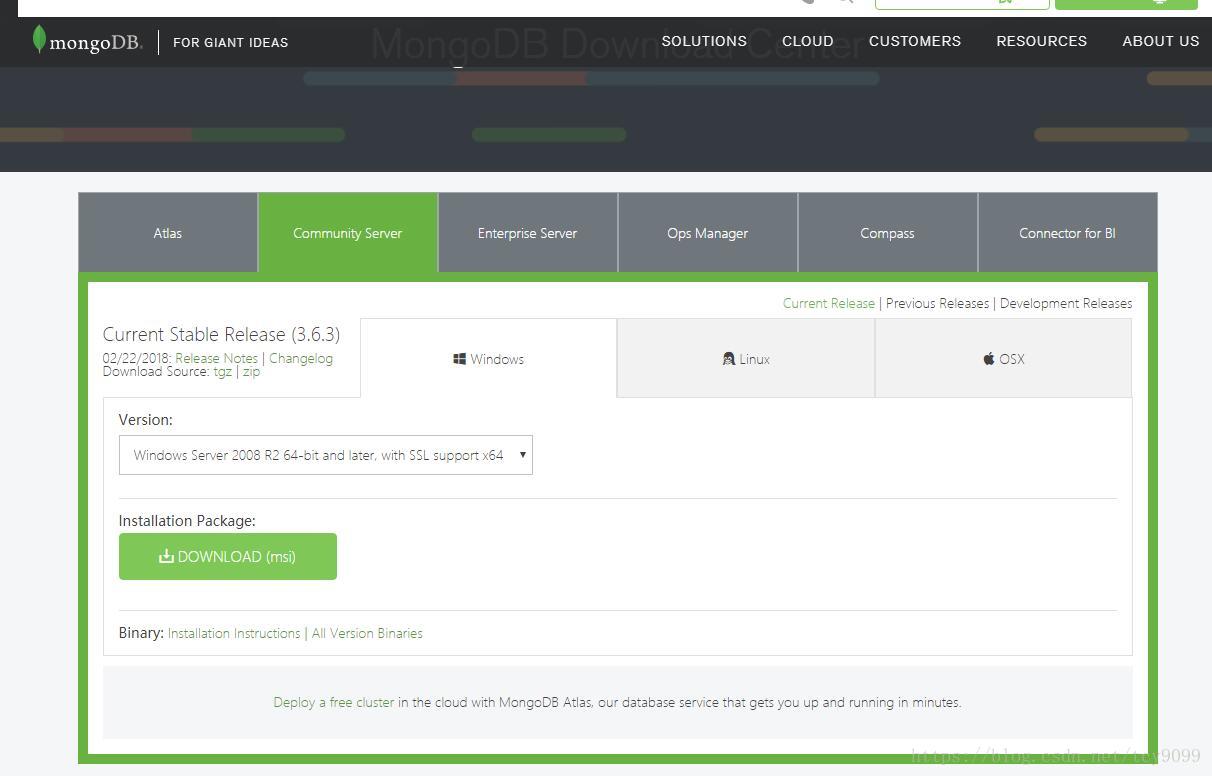Open the All Version Binaries link

[367, 633]
